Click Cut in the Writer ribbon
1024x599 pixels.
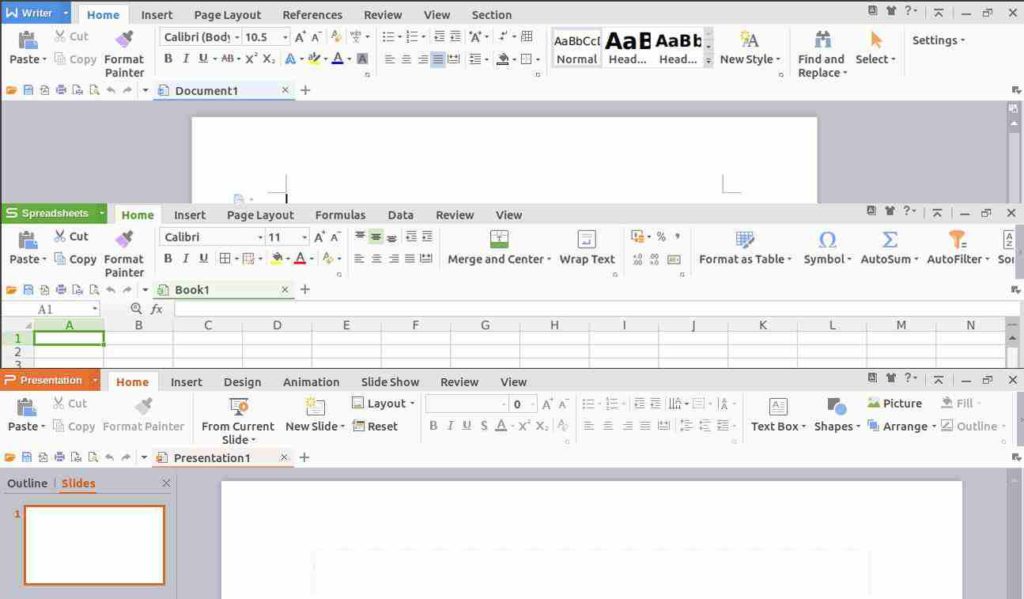click(x=72, y=37)
